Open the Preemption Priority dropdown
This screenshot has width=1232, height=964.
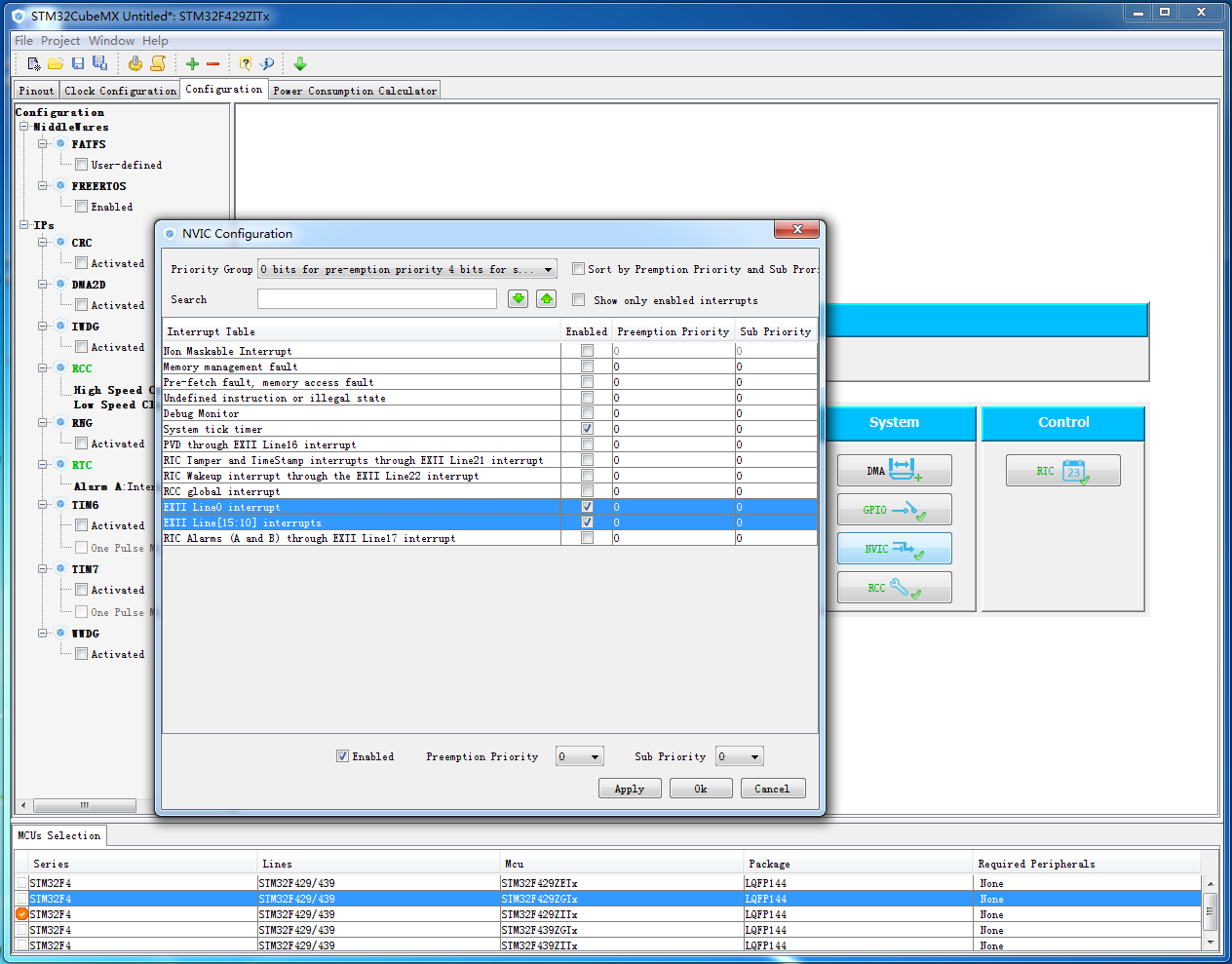pyautogui.click(x=580, y=756)
